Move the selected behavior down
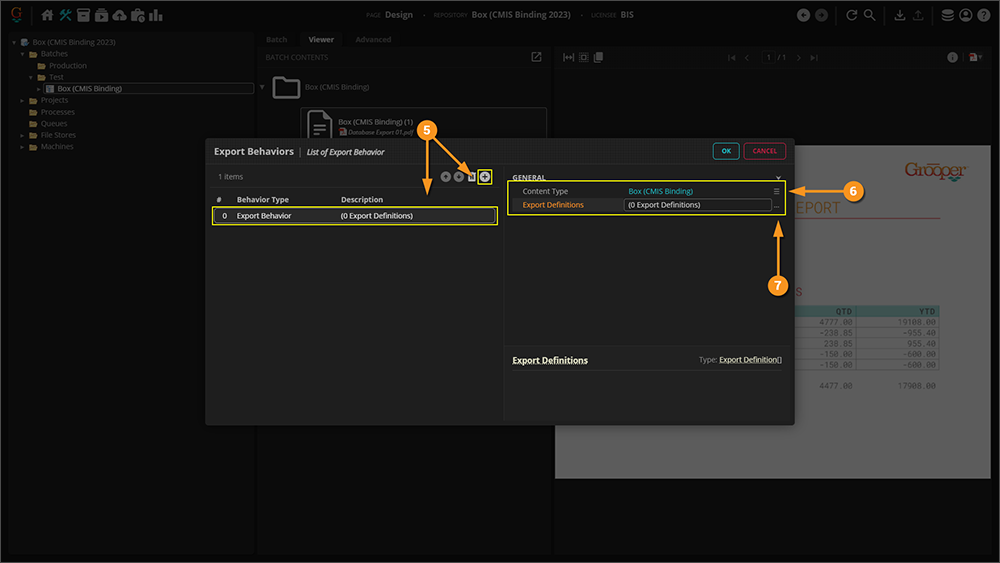This screenshot has height=563, width=1000. 459,177
